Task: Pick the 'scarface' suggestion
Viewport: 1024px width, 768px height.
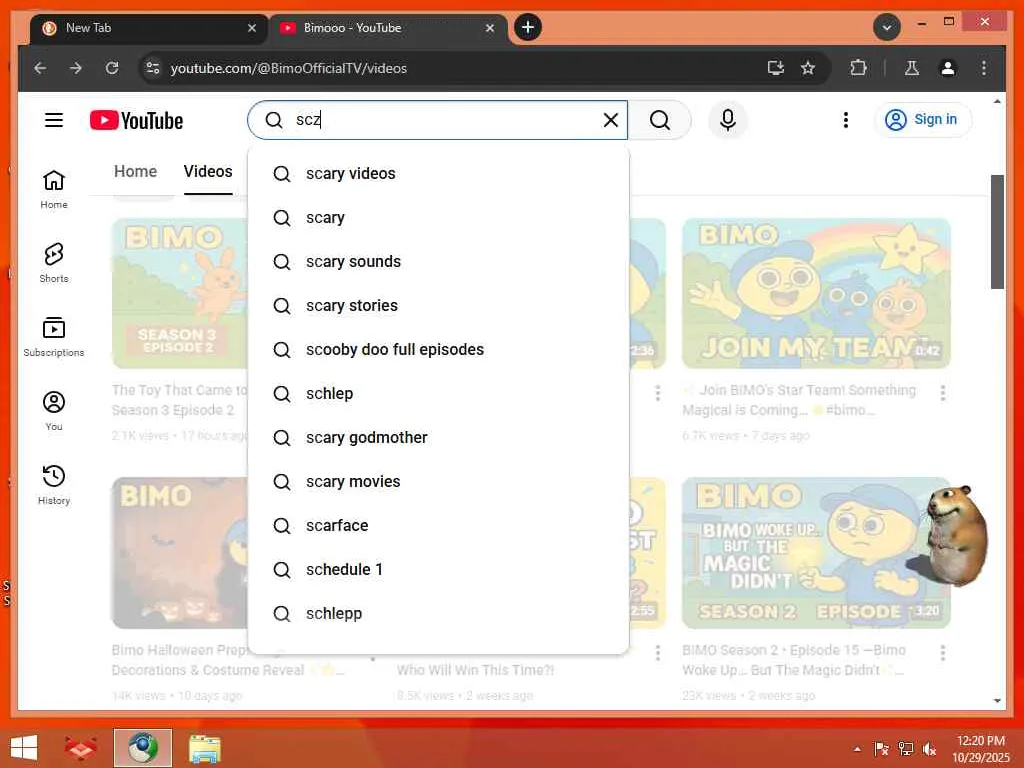Action: 438,526
